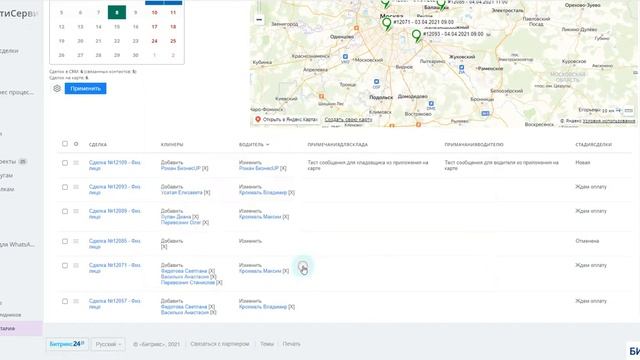Image resolution: width=640 pixels, height=360 pixels.
Task: Click Печать in the footer
Action: click(x=291, y=344)
